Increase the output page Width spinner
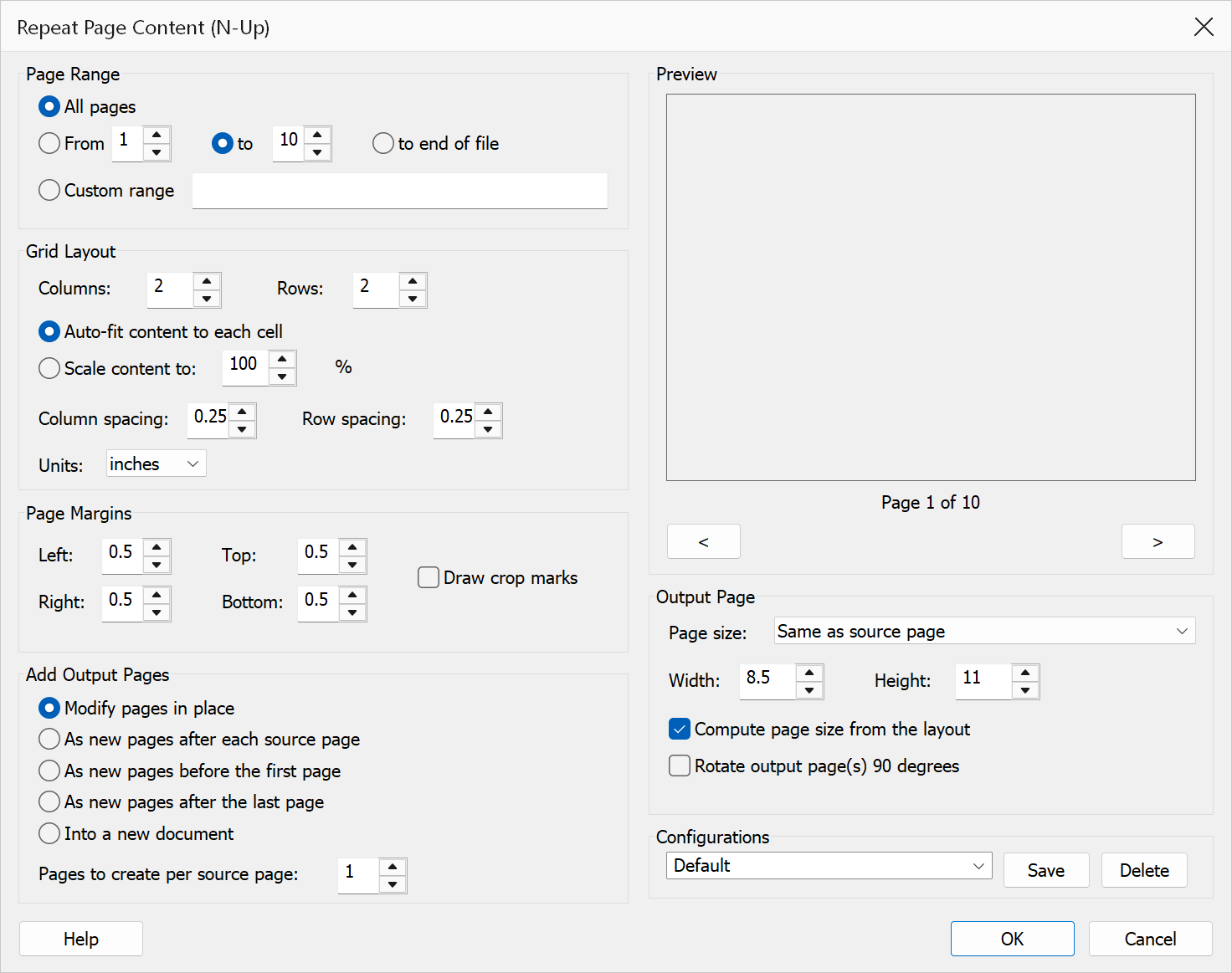Screen dimensions: 1232x973 tap(809, 673)
